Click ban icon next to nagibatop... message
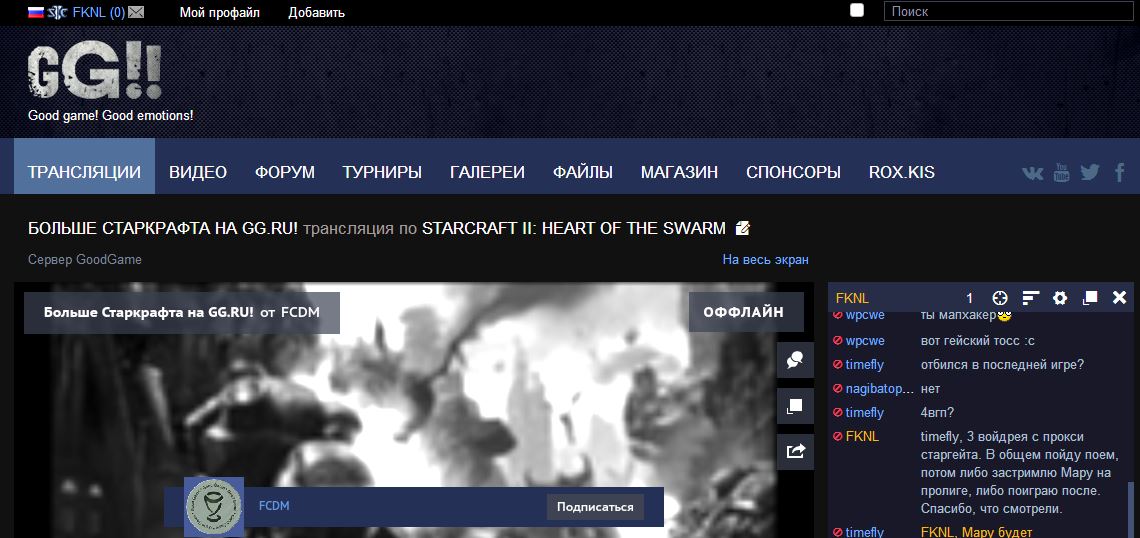The width and height of the screenshot is (1140, 538). 838,388
